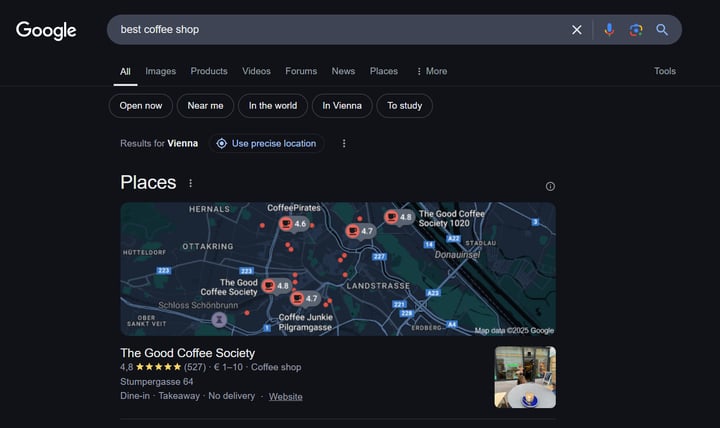
Task: Start voice search with microphone icon
Action: [x=608, y=30]
